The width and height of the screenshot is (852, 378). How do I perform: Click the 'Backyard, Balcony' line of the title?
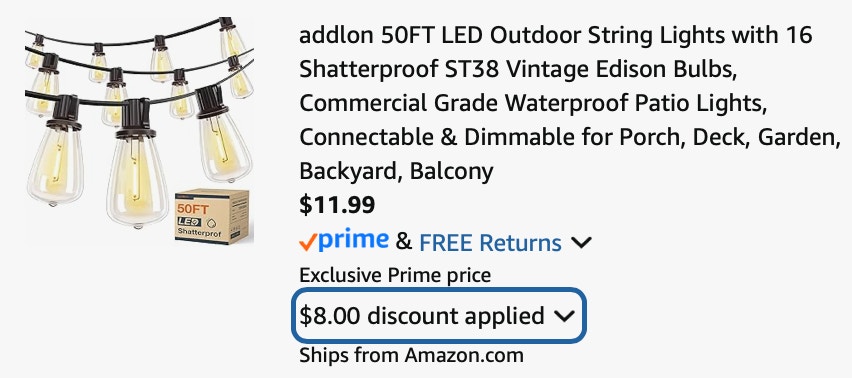click(396, 171)
